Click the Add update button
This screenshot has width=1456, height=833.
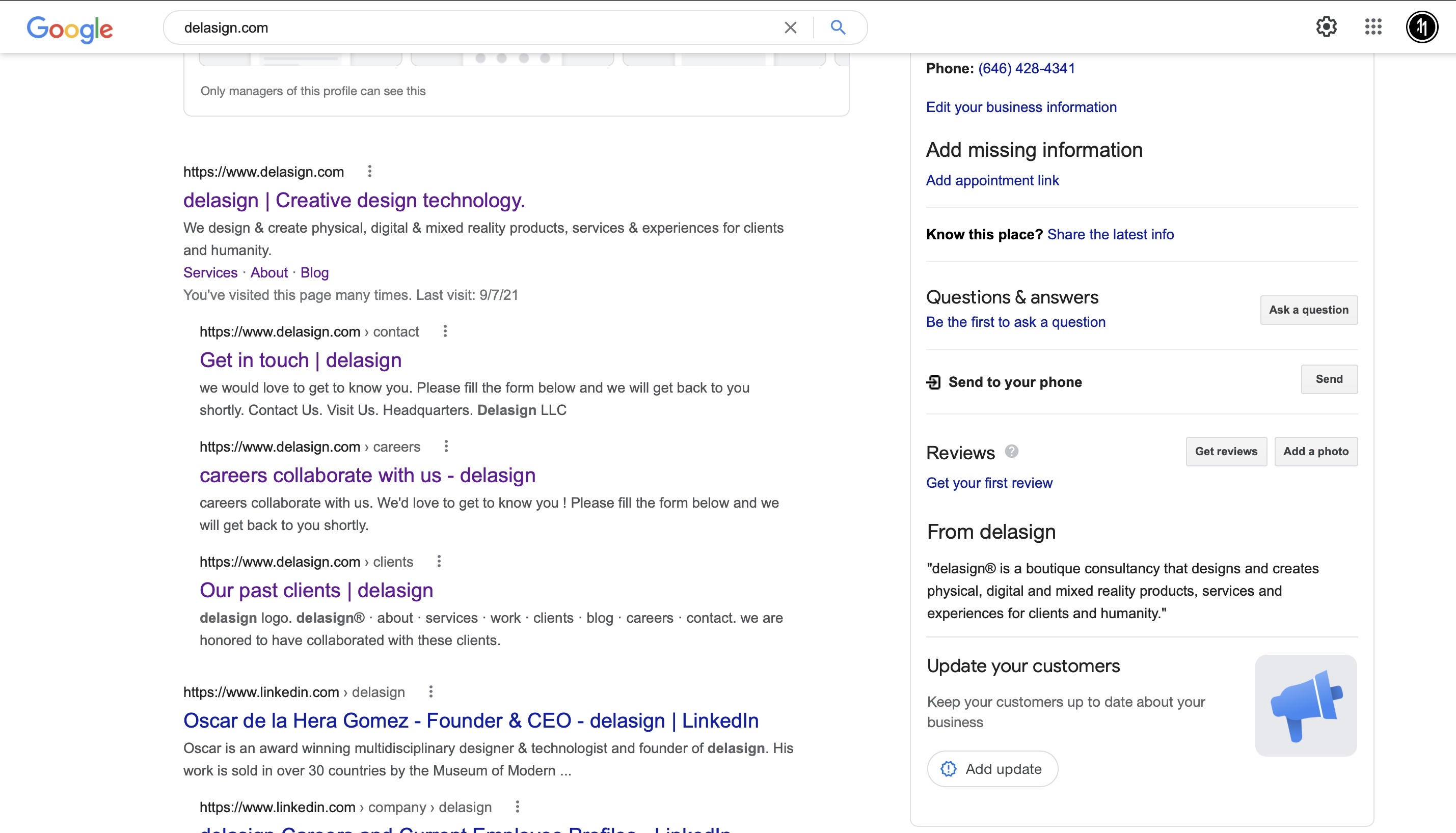pos(992,769)
